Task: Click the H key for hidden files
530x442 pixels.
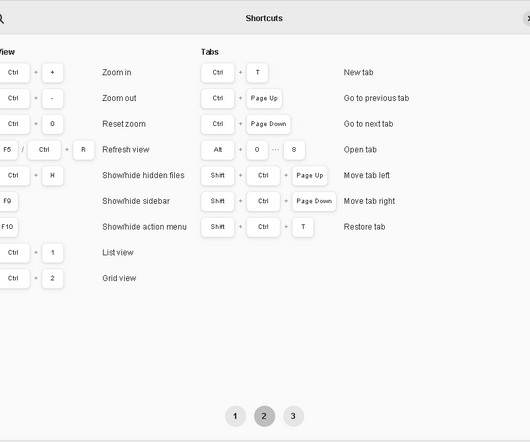Action: pyautogui.click(x=52, y=175)
